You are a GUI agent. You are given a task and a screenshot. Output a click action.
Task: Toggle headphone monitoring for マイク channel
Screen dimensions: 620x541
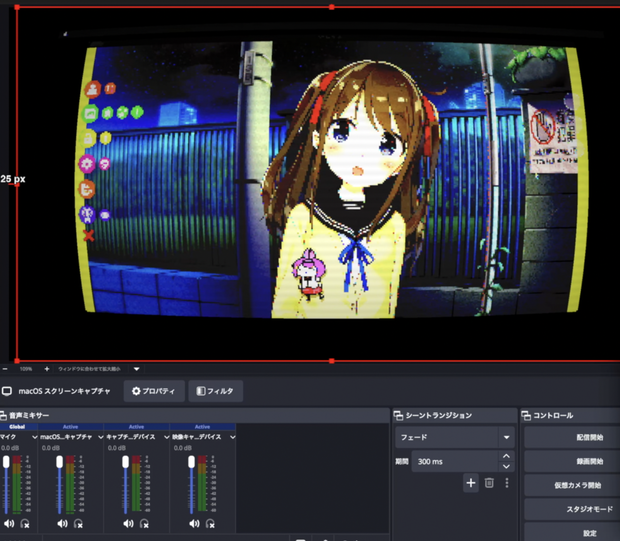coord(25,524)
